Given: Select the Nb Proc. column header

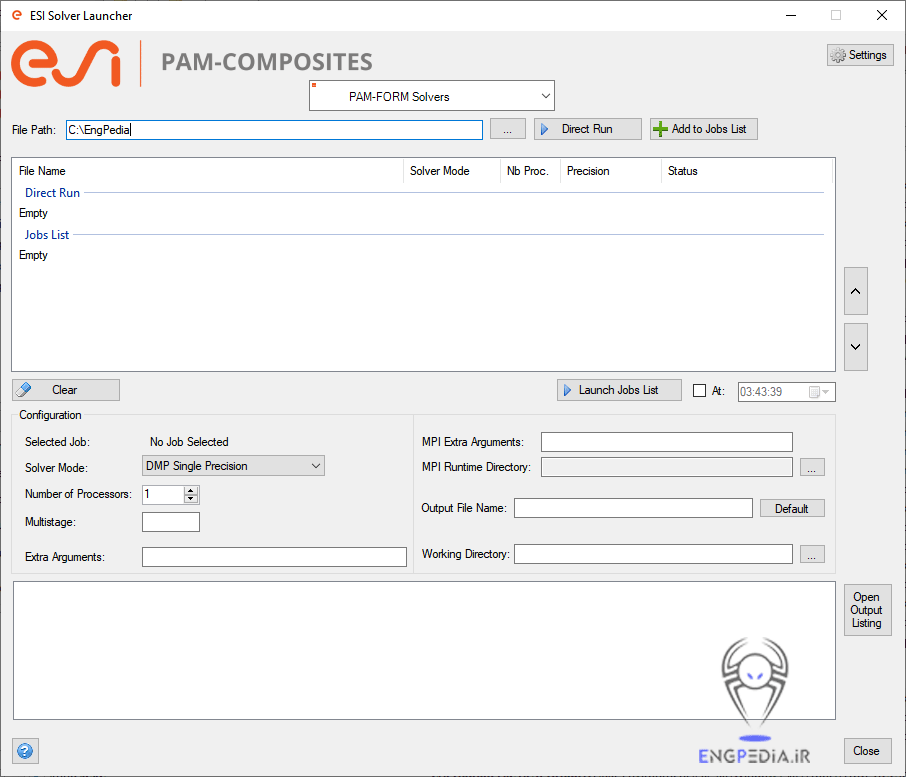Looking at the screenshot, I should click(528, 171).
